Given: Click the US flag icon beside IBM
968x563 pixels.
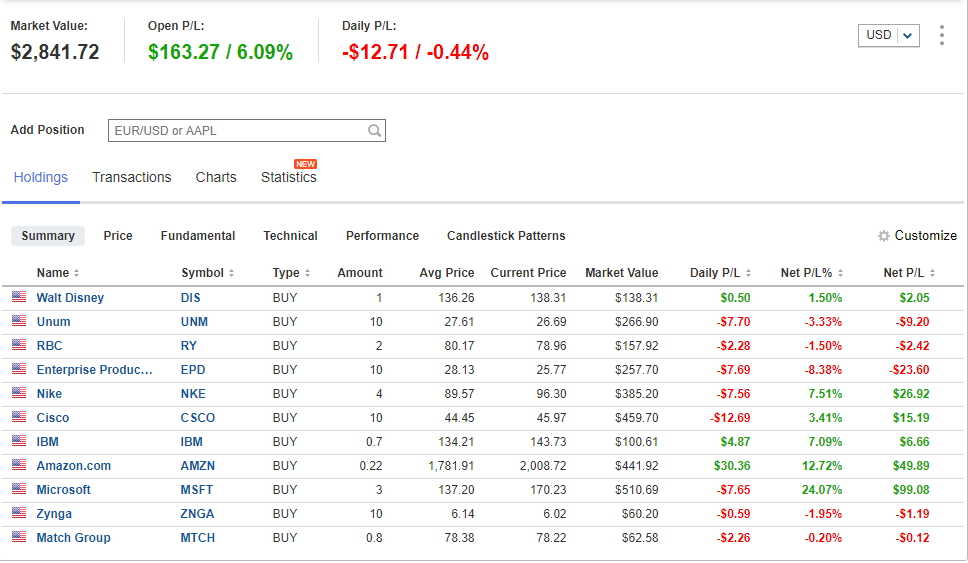Looking at the screenshot, I should coord(19,441).
